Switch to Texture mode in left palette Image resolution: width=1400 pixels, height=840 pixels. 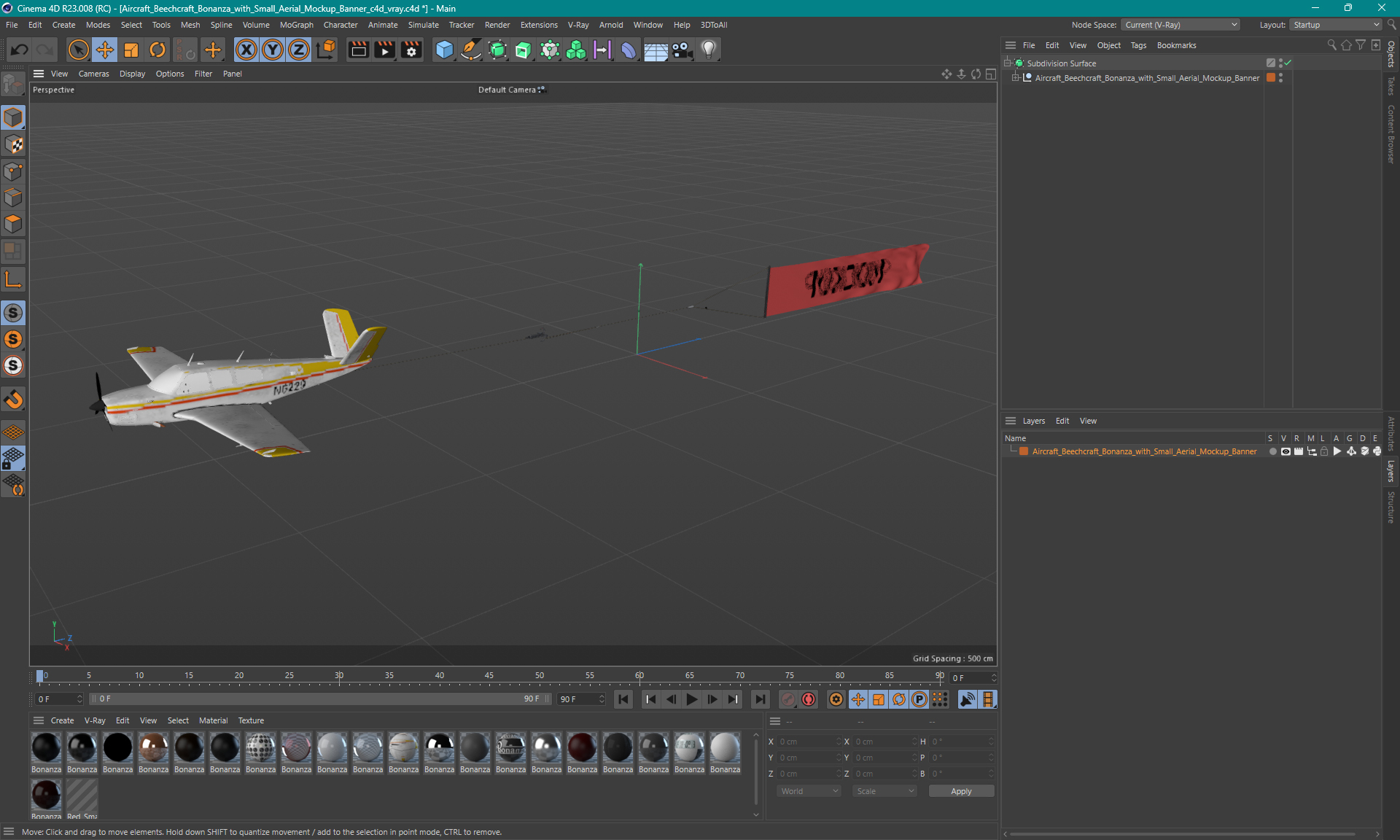[13, 144]
